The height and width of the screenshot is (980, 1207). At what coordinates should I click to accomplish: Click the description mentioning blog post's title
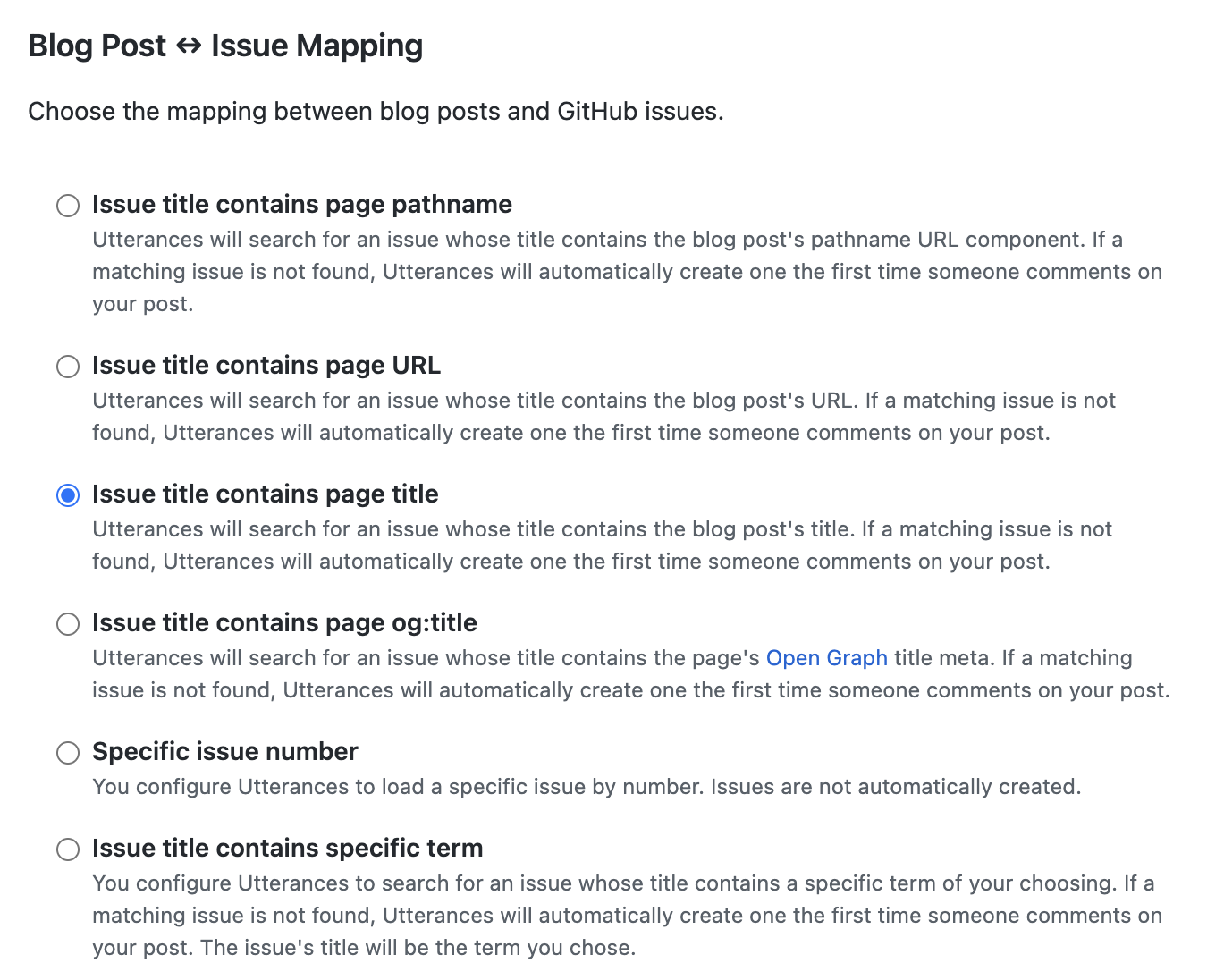[x=602, y=545]
